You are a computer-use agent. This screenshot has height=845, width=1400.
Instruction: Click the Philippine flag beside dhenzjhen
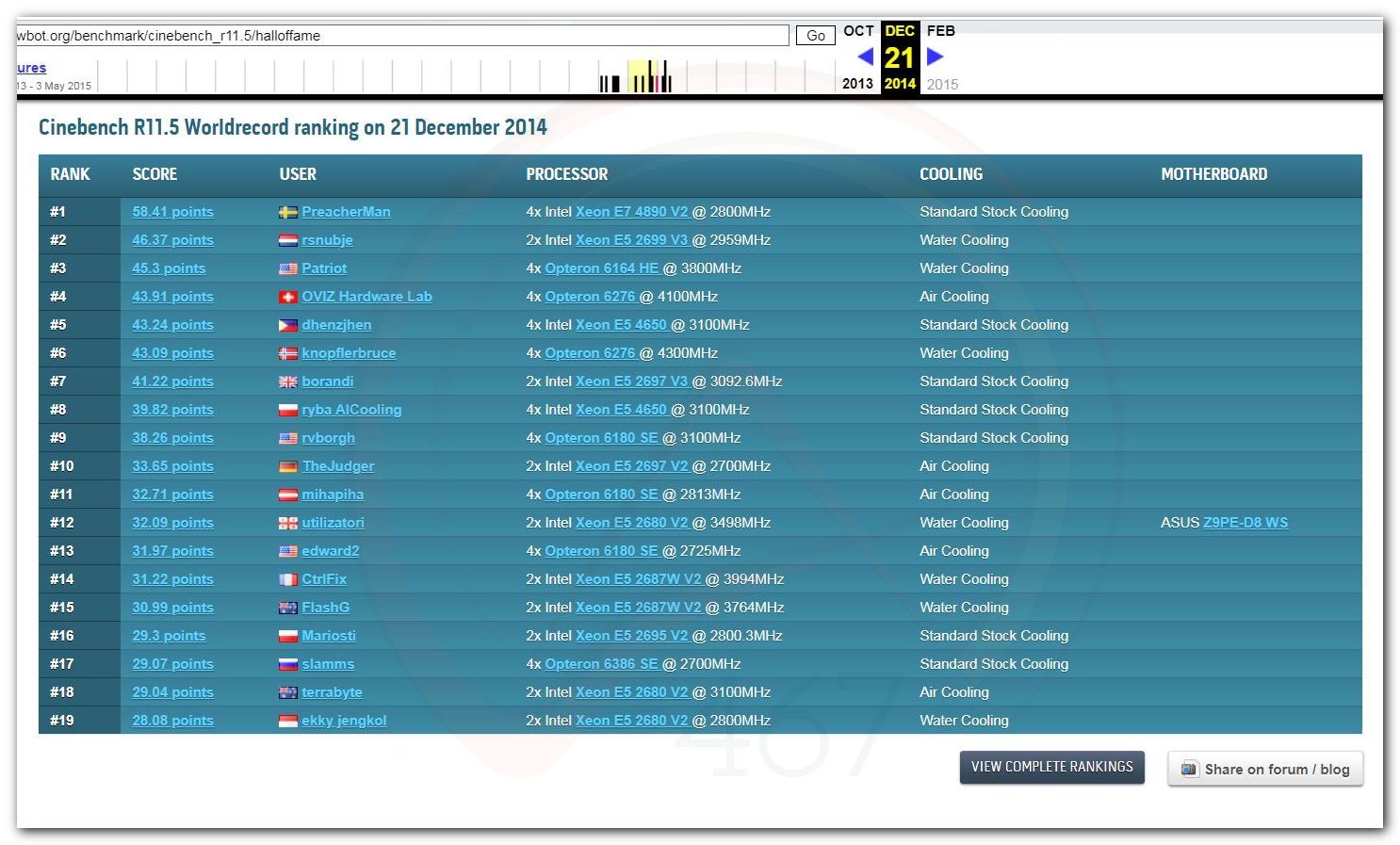coord(288,326)
